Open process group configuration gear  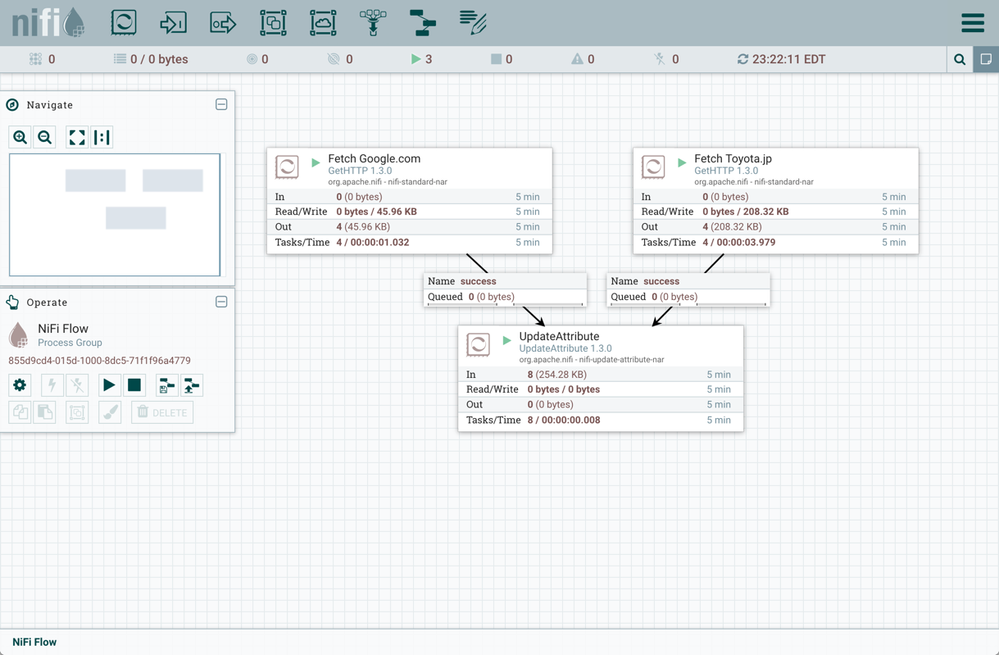[x=20, y=385]
